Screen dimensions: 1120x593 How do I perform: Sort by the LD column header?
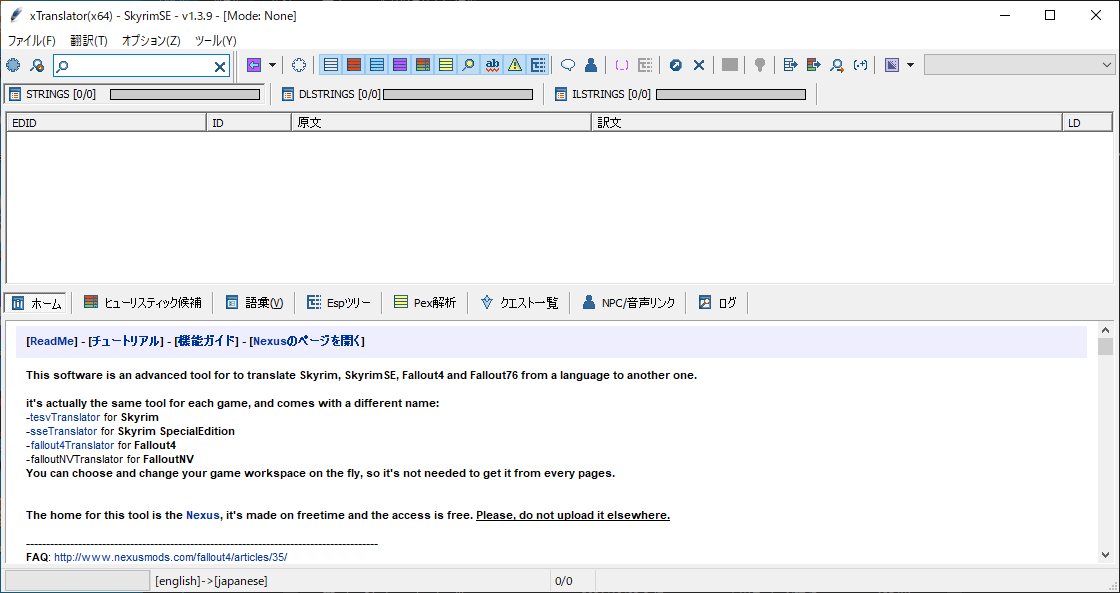[1087, 123]
